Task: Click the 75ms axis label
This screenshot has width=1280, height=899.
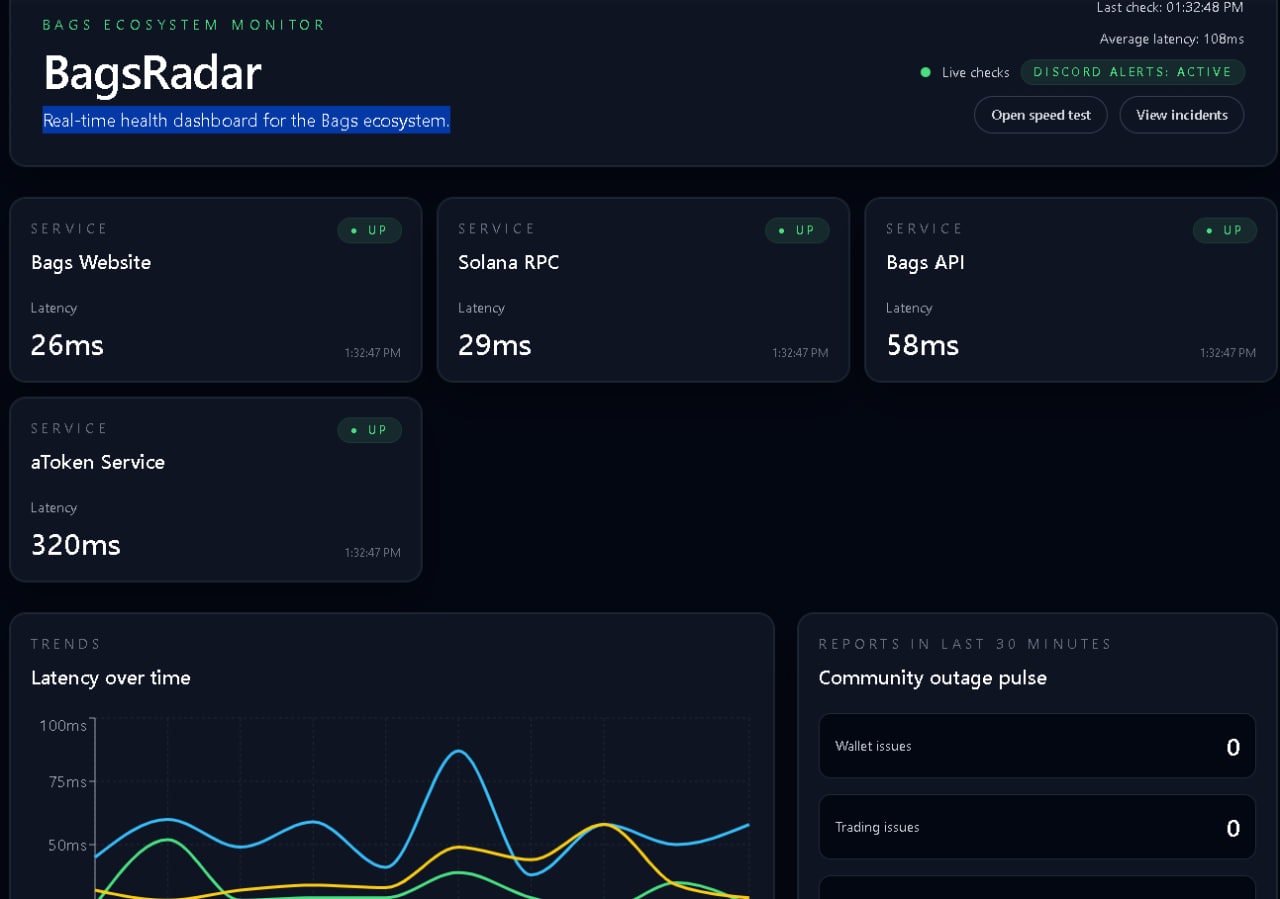Action: pos(68,782)
